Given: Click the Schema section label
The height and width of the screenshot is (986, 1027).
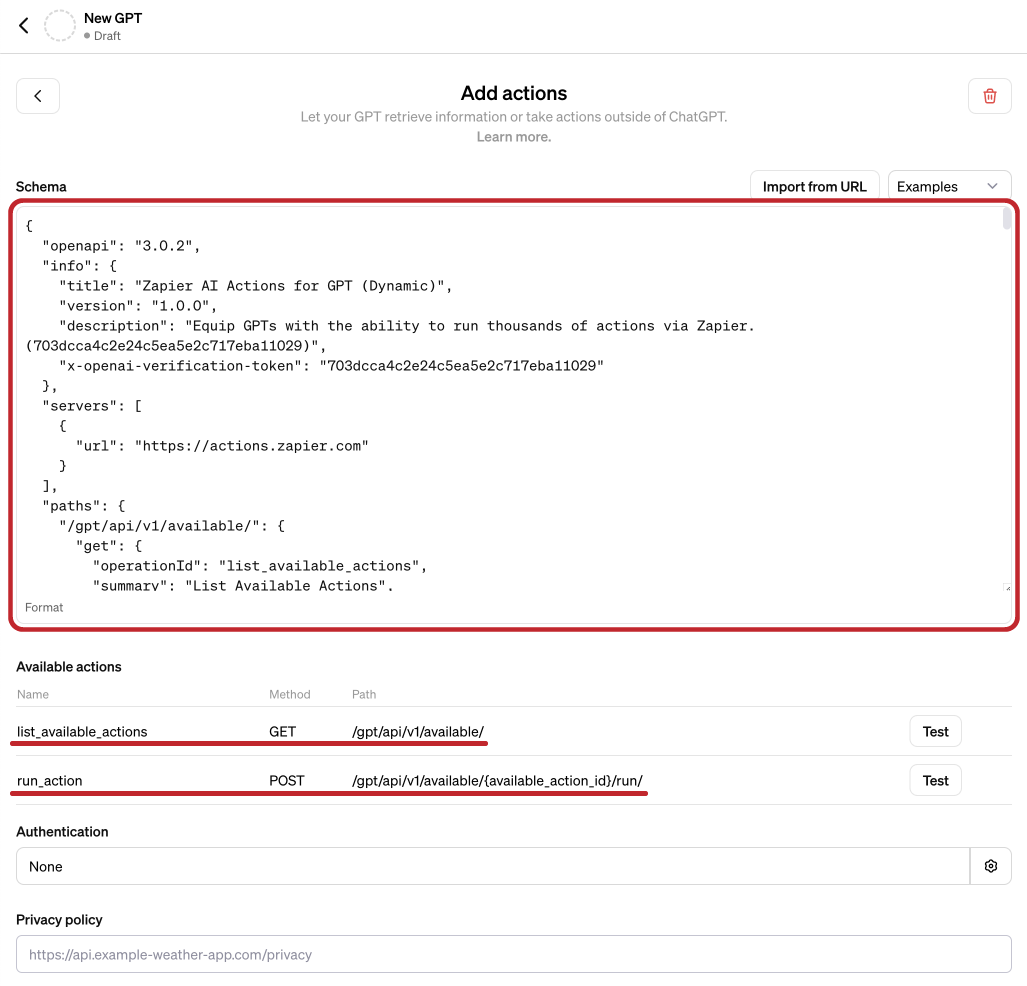Looking at the screenshot, I should point(41,187).
